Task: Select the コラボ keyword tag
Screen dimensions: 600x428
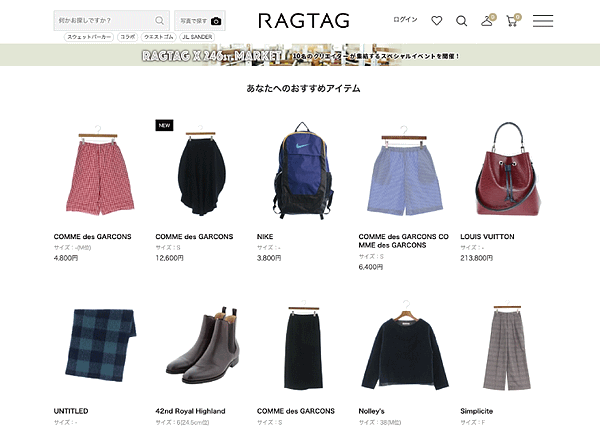Action: (127, 37)
